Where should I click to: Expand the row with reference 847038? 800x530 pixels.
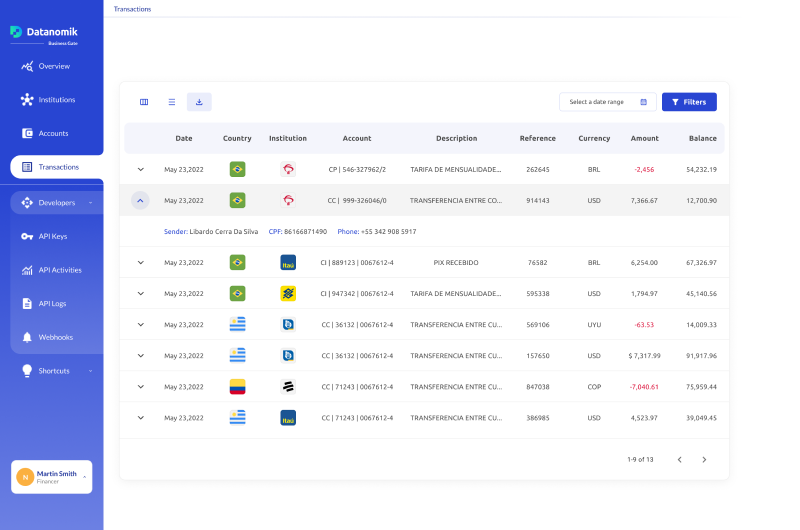pos(140,387)
